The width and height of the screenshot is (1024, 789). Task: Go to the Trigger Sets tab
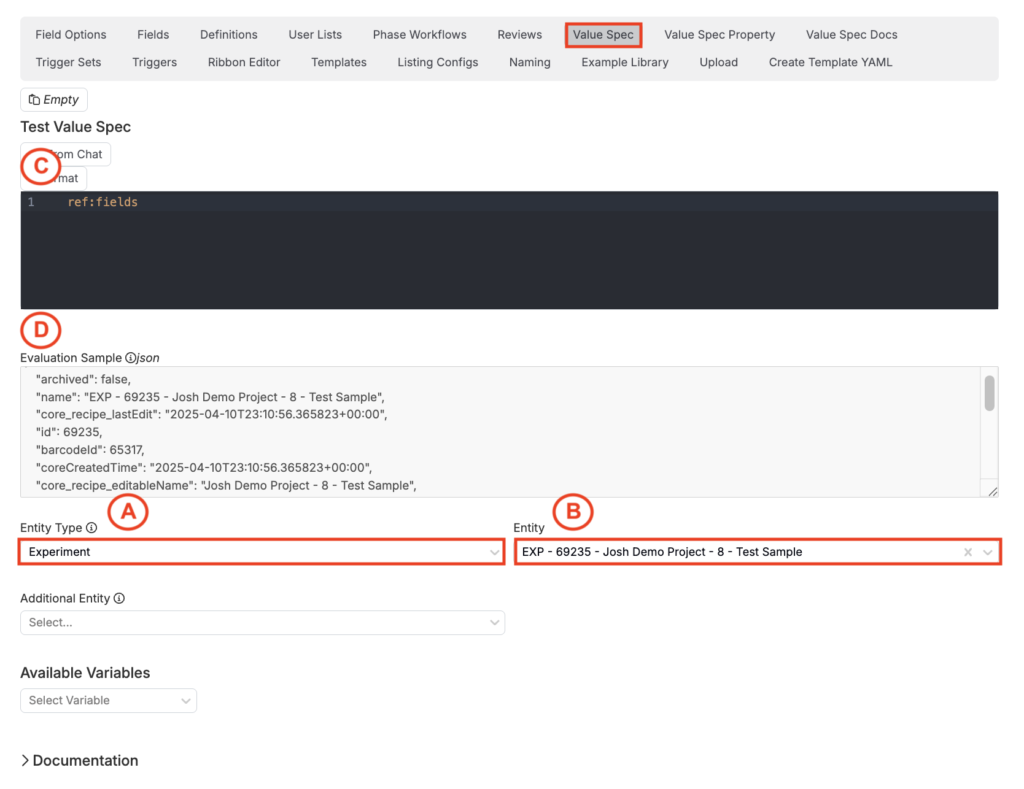tap(68, 62)
